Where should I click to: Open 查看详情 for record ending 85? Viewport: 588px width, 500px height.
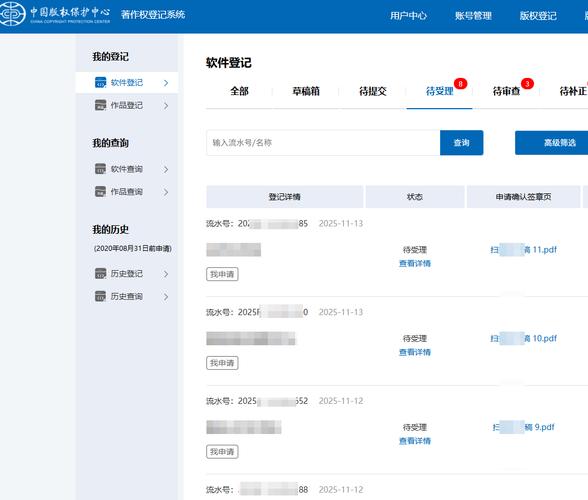click(415, 264)
